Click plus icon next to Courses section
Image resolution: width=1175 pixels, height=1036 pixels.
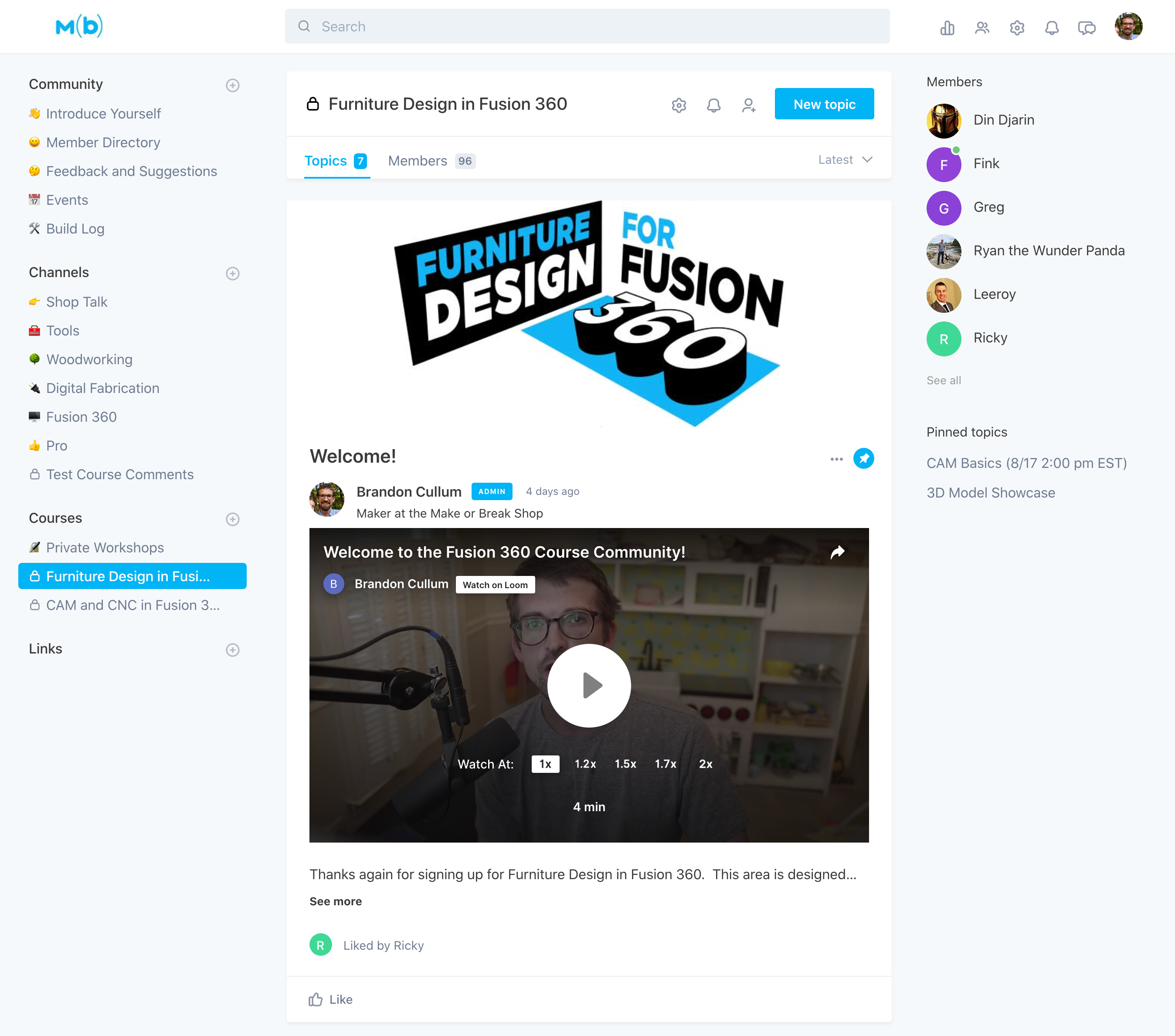pyautogui.click(x=232, y=519)
